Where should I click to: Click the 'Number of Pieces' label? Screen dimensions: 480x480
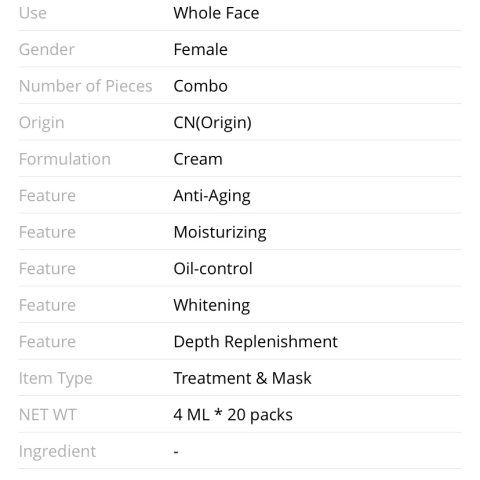click(86, 86)
